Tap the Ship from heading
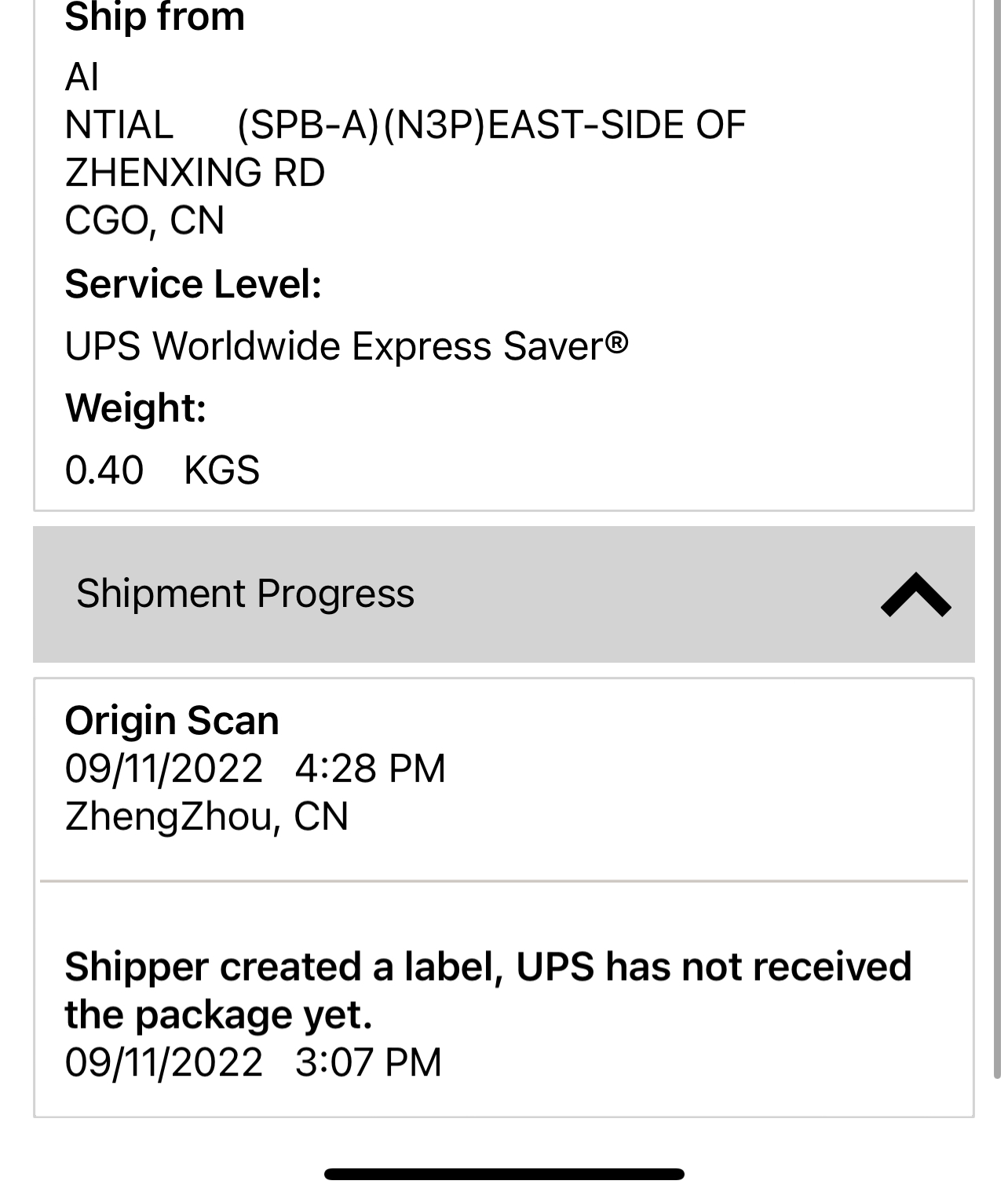This screenshot has height=1199, width=1008. point(155,17)
